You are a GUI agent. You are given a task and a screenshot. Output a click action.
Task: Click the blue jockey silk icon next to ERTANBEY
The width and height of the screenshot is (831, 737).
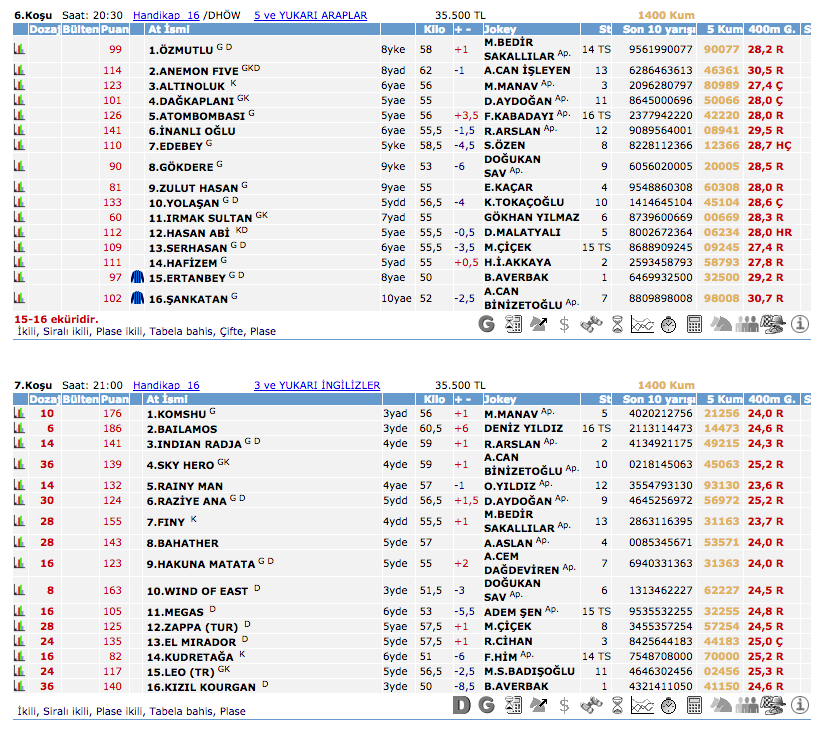coord(138,276)
